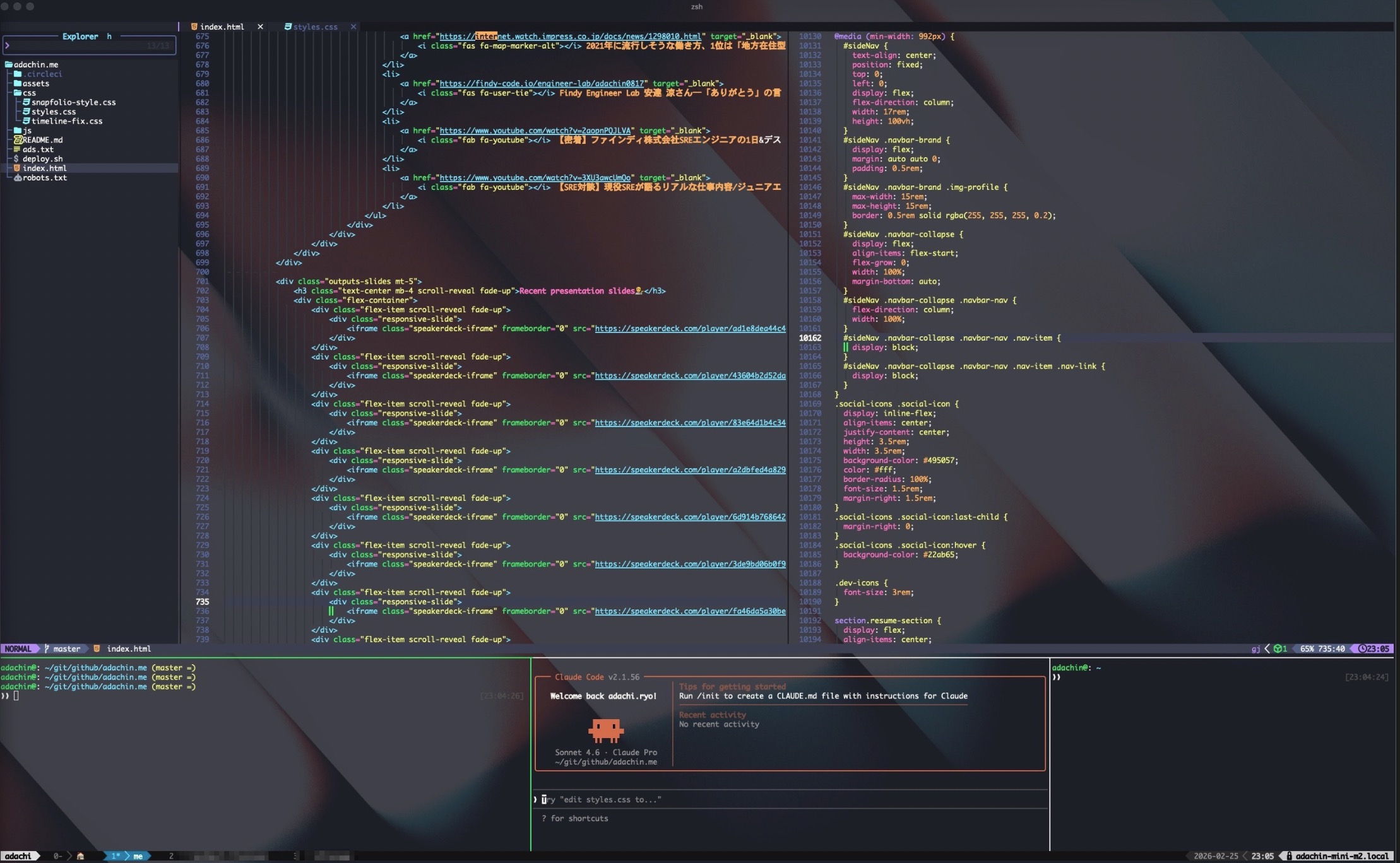Image resolution: width=1400 pixels, height=863 pixels.
Task: Open the findy-code.io engineer-lab link
Action: point(542,83)
